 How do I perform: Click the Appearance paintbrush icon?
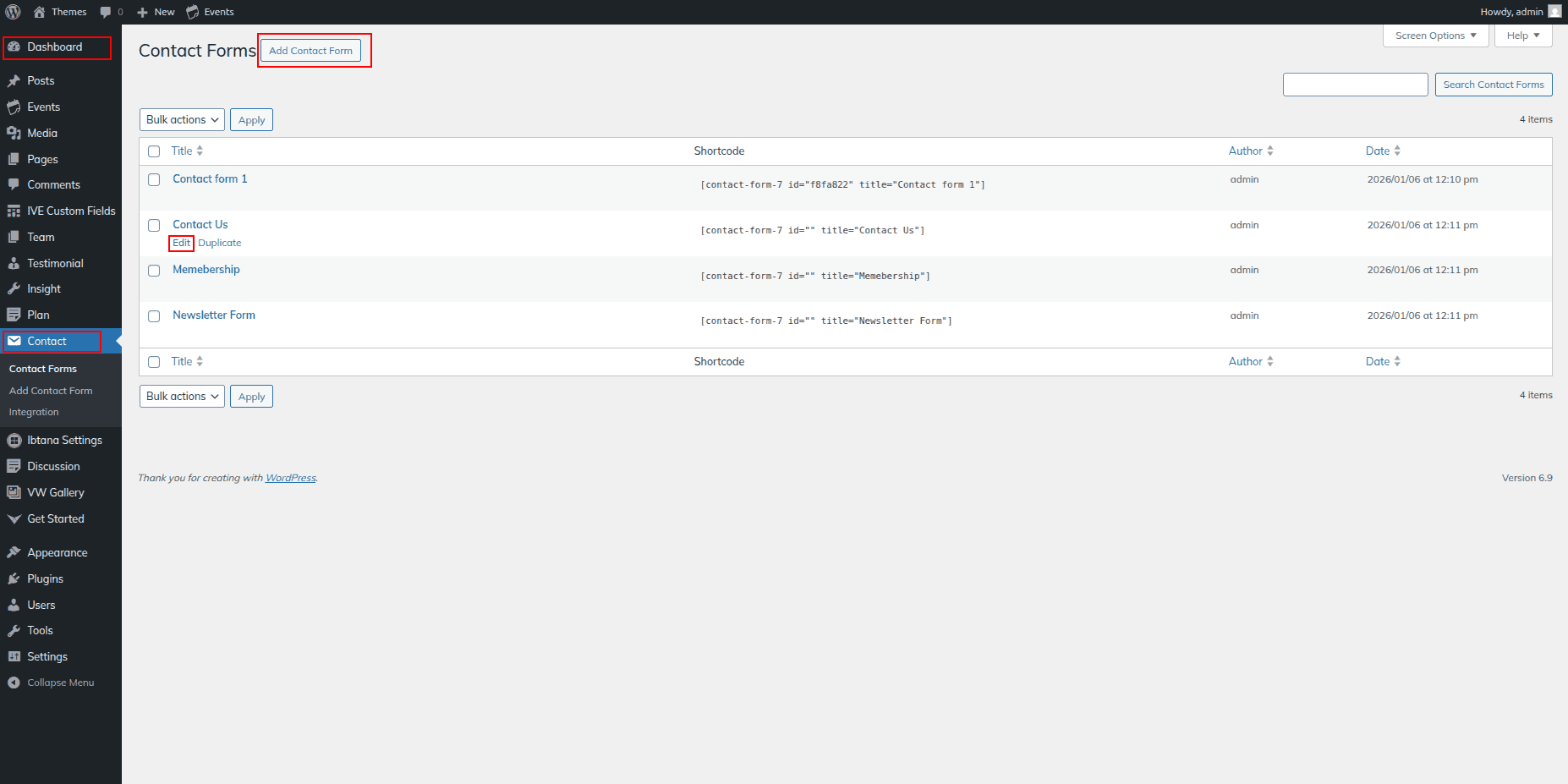[14, 552]
